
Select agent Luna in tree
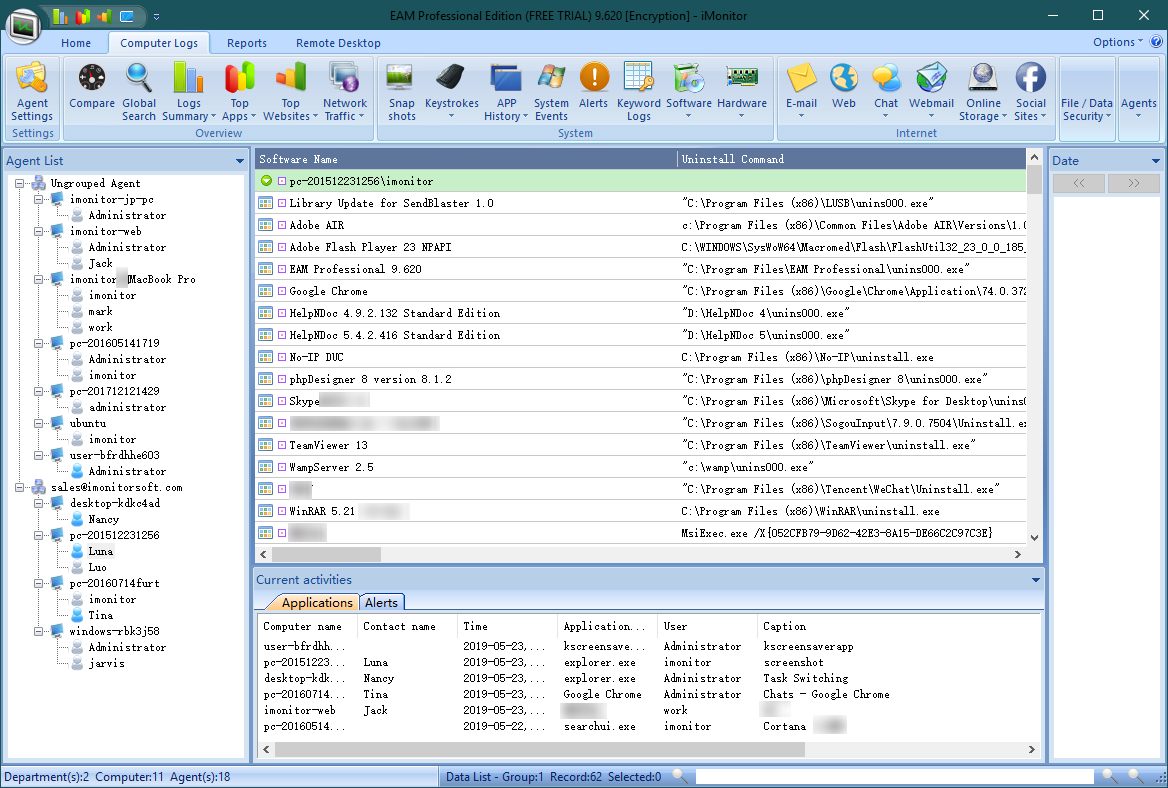[x=101, y=551]
